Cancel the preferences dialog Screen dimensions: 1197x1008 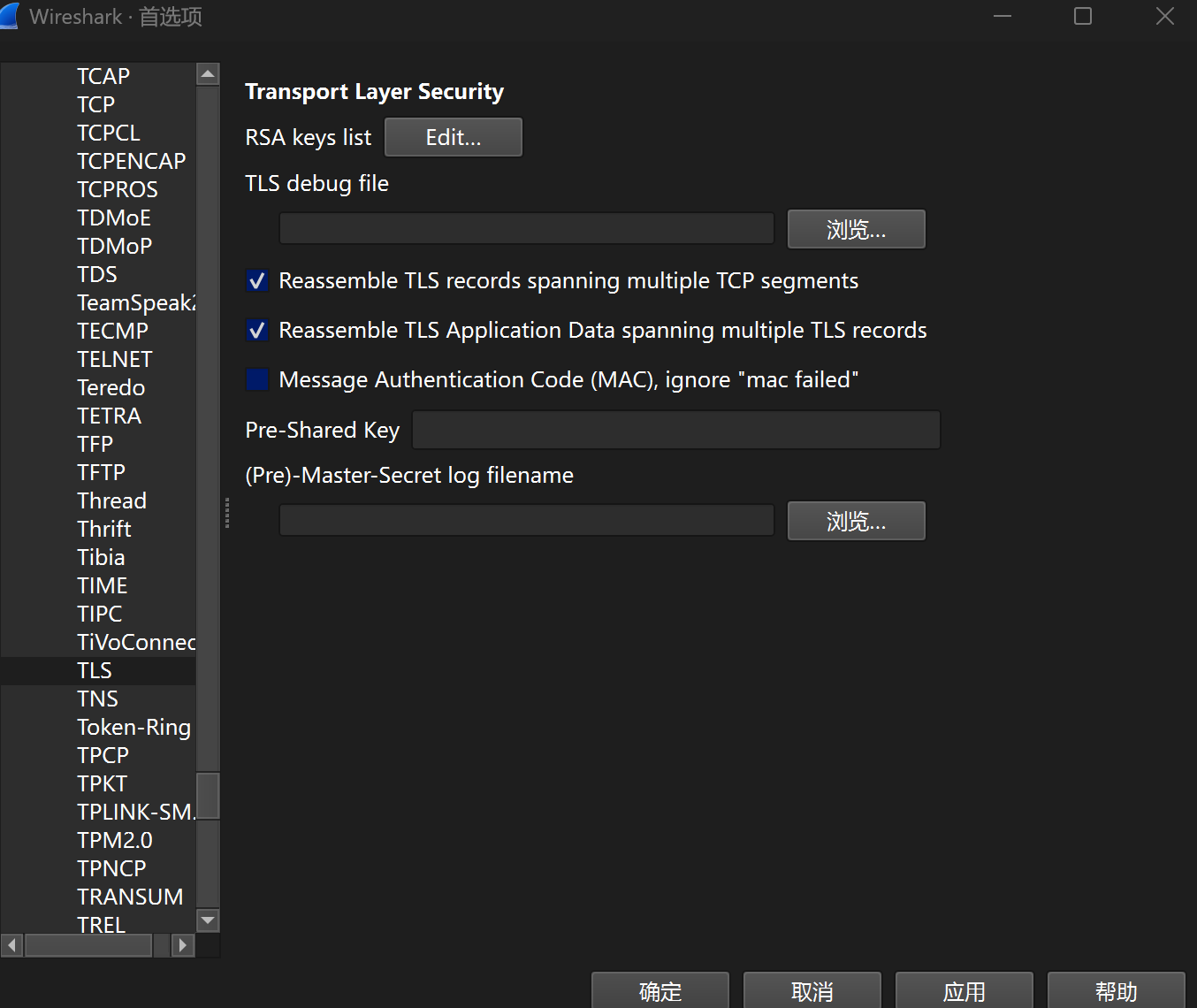(x=812, y=990)
